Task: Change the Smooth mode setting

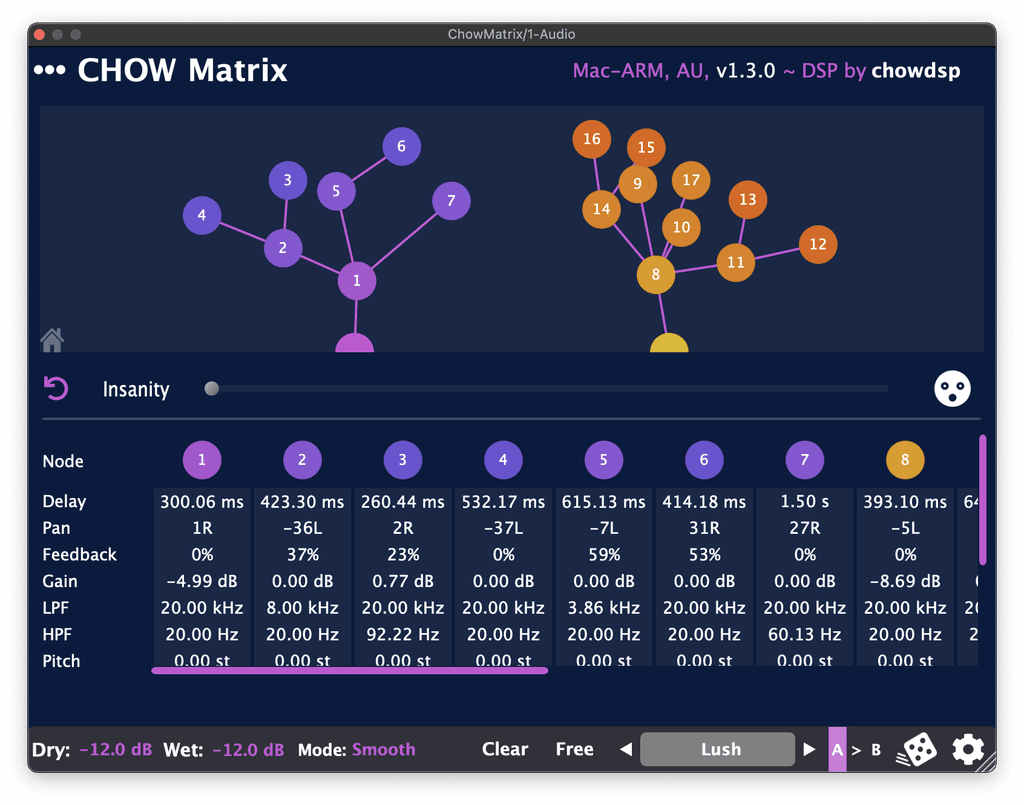Action: 383,749
